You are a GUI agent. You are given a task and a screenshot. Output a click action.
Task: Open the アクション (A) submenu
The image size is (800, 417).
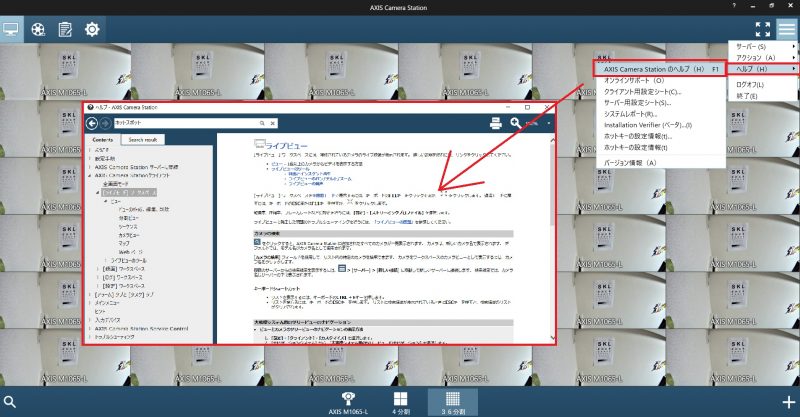click(763, 58)
